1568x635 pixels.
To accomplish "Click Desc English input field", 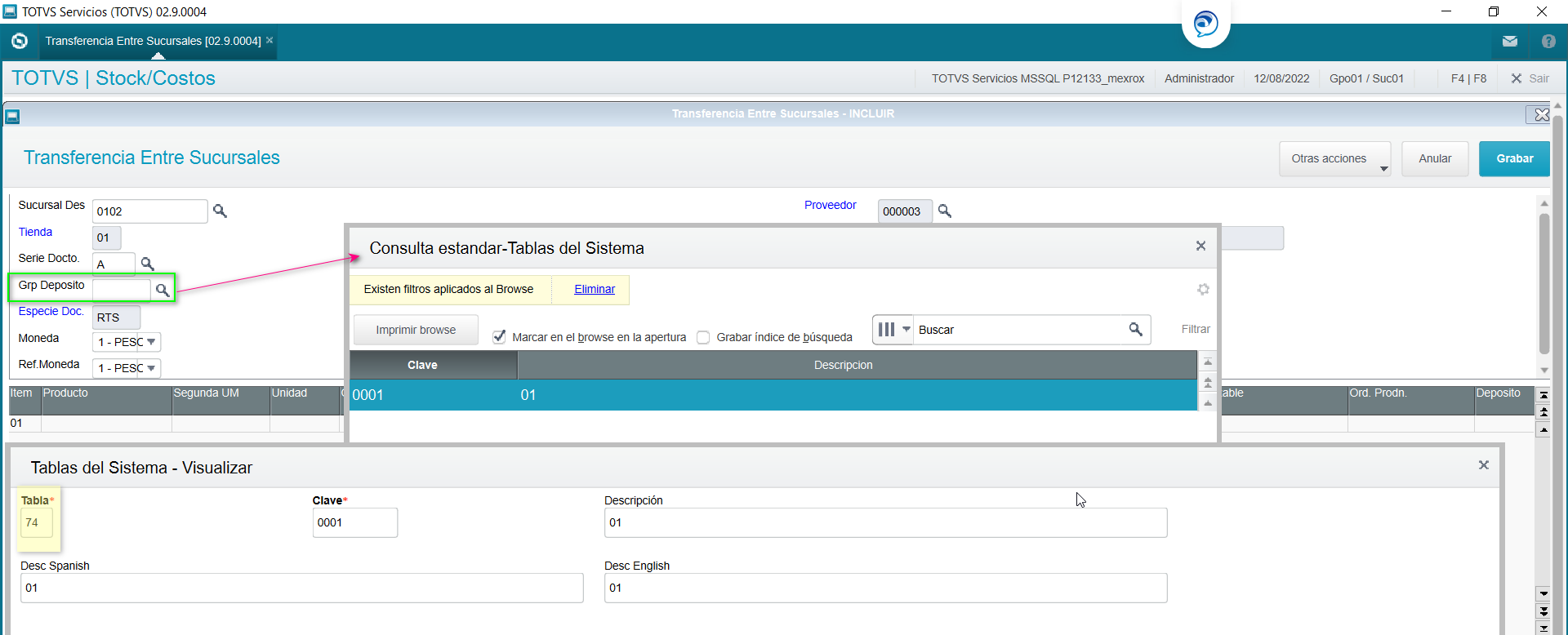I will coord(885,588).
